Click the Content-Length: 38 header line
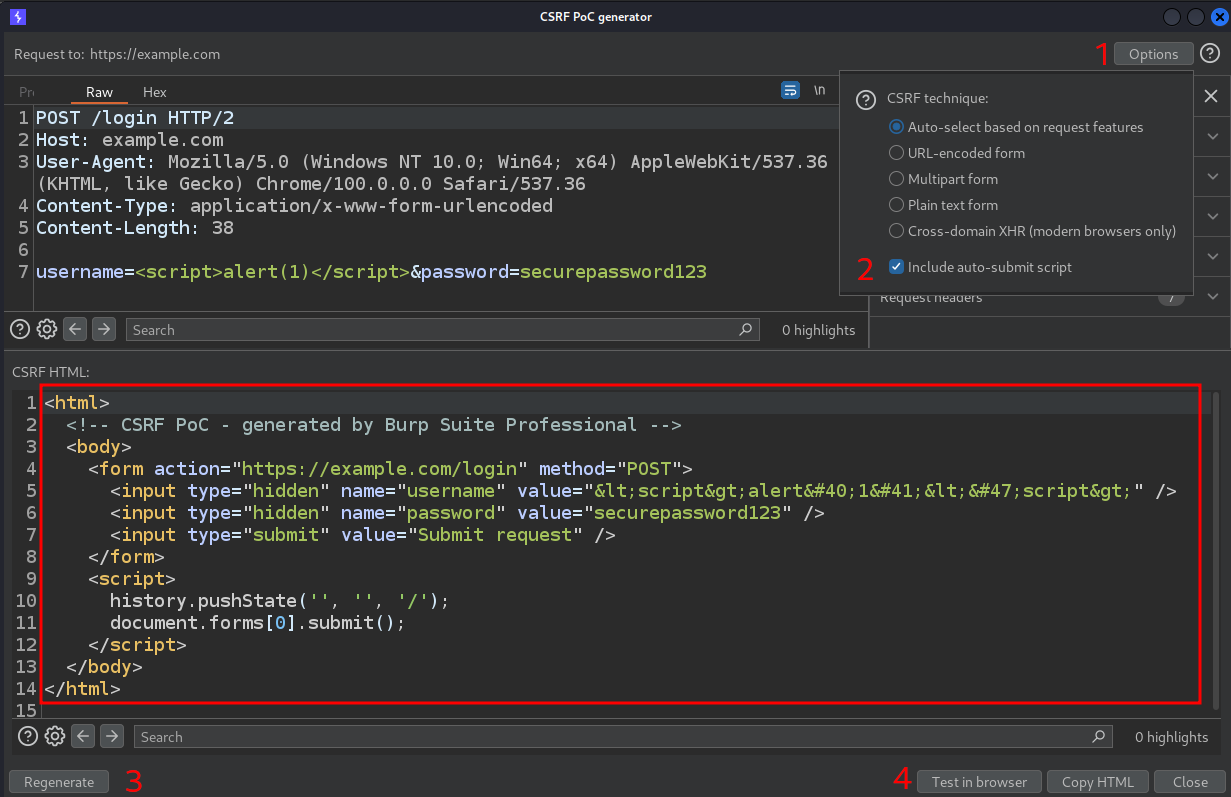Screen dimensions: 1231x797 (x=135, y=228)
